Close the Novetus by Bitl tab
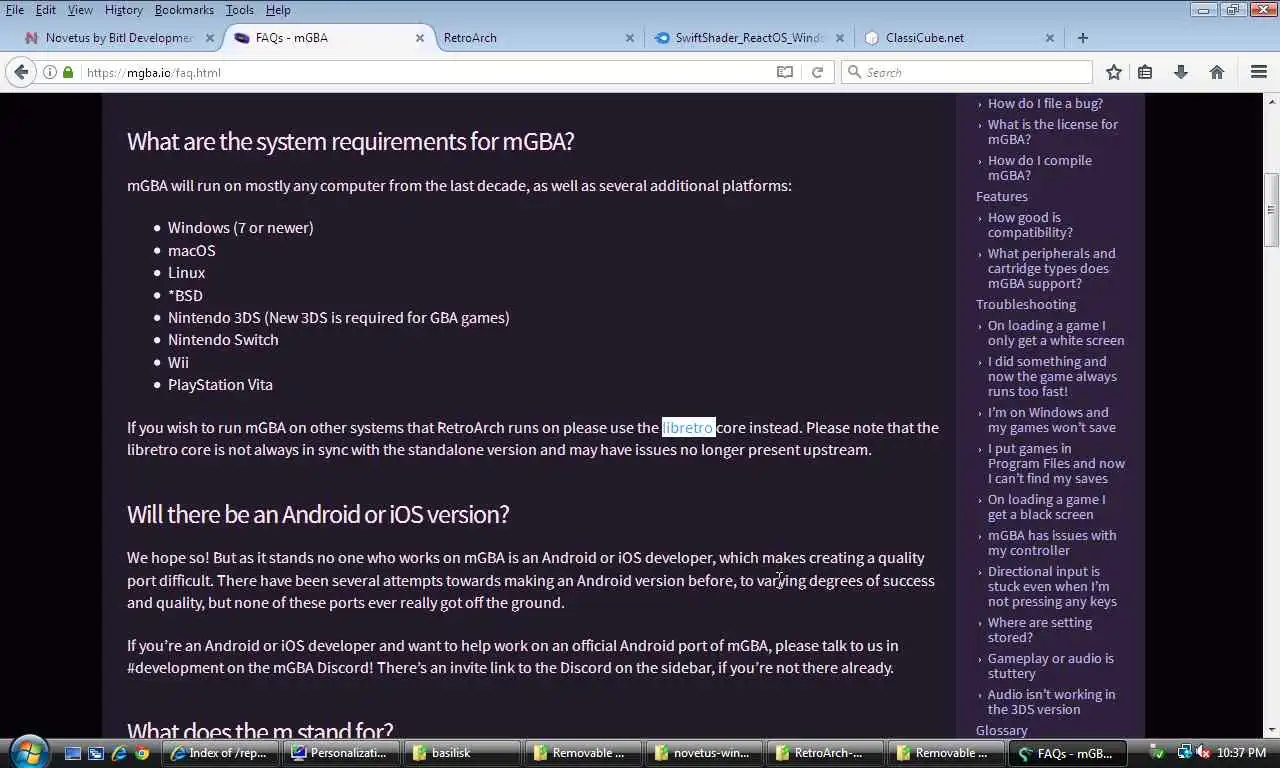Viewport: 1280px width, 768px height. [210, 38]
